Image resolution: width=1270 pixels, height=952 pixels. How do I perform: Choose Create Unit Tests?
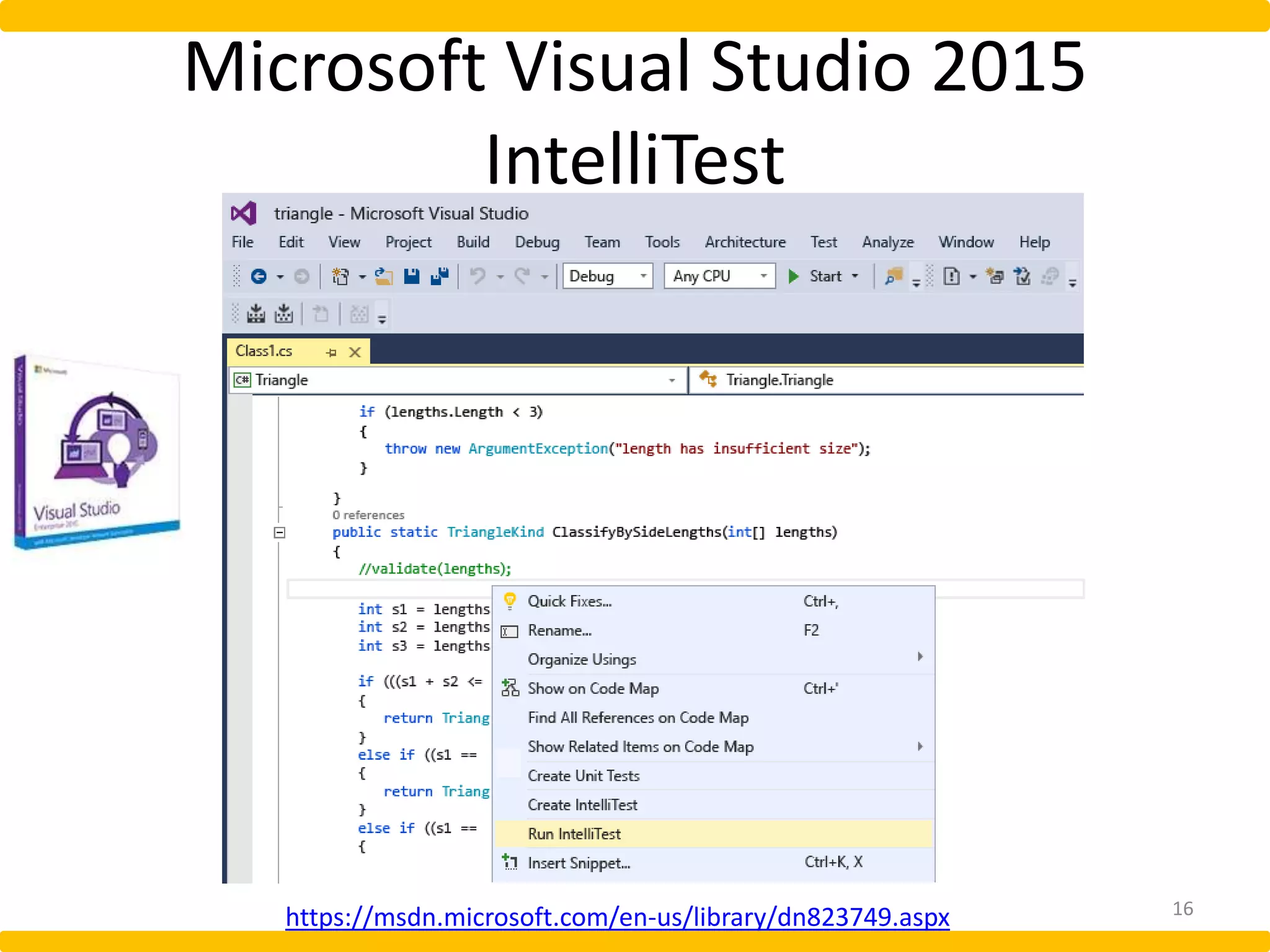(714, 776)
